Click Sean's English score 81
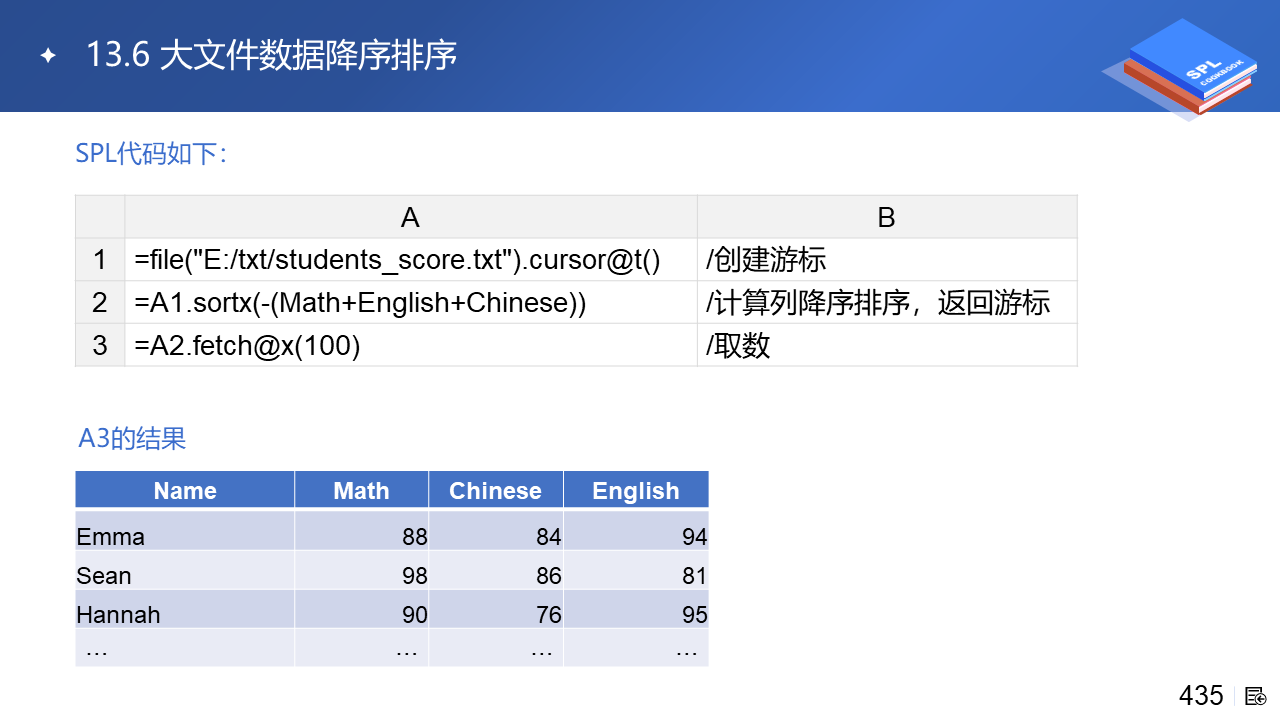Image resolution: width=1280 pixels, height=720 pixels. (x=635, y=570)
